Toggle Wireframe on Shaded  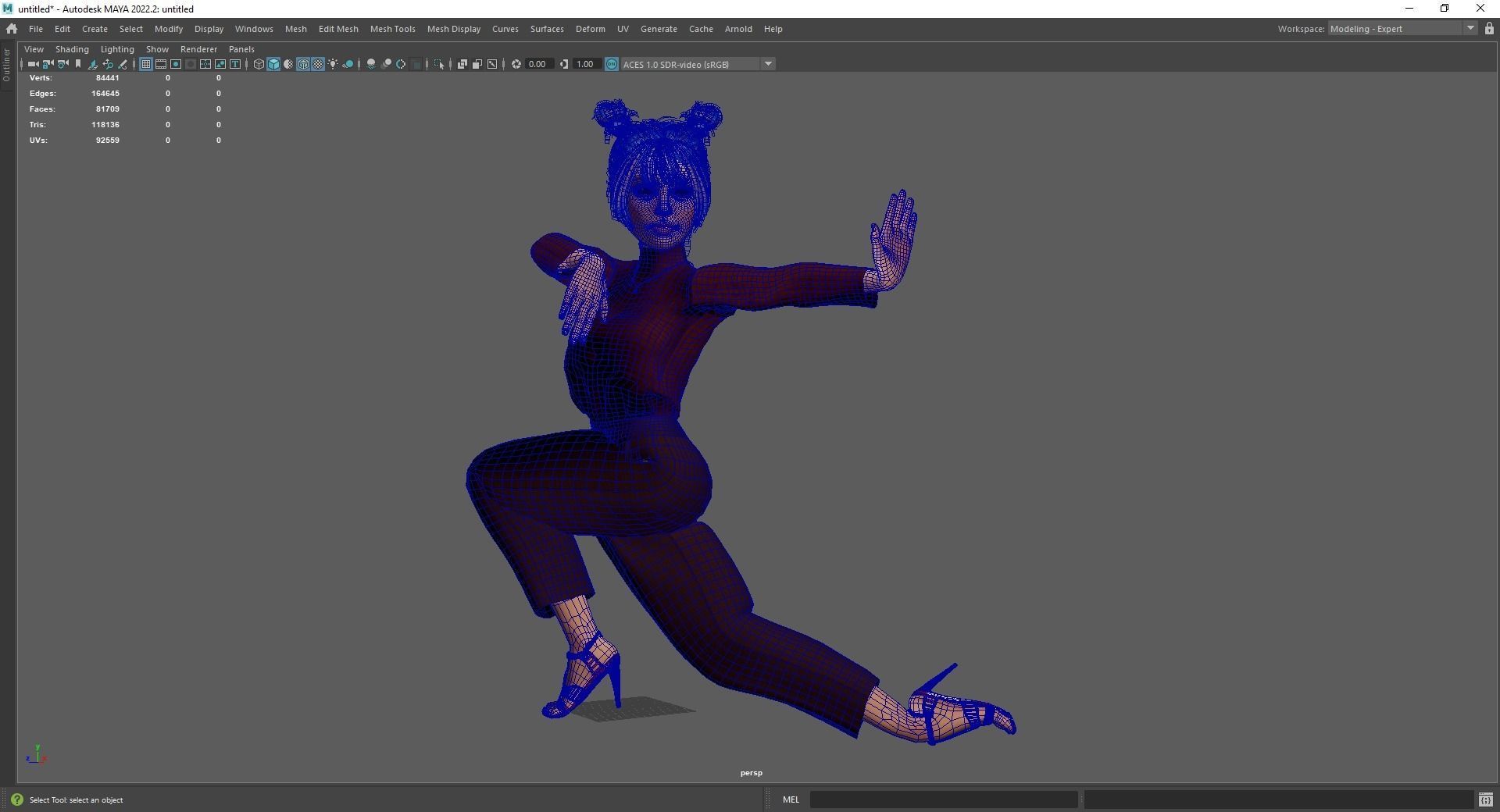click(303, 64)
